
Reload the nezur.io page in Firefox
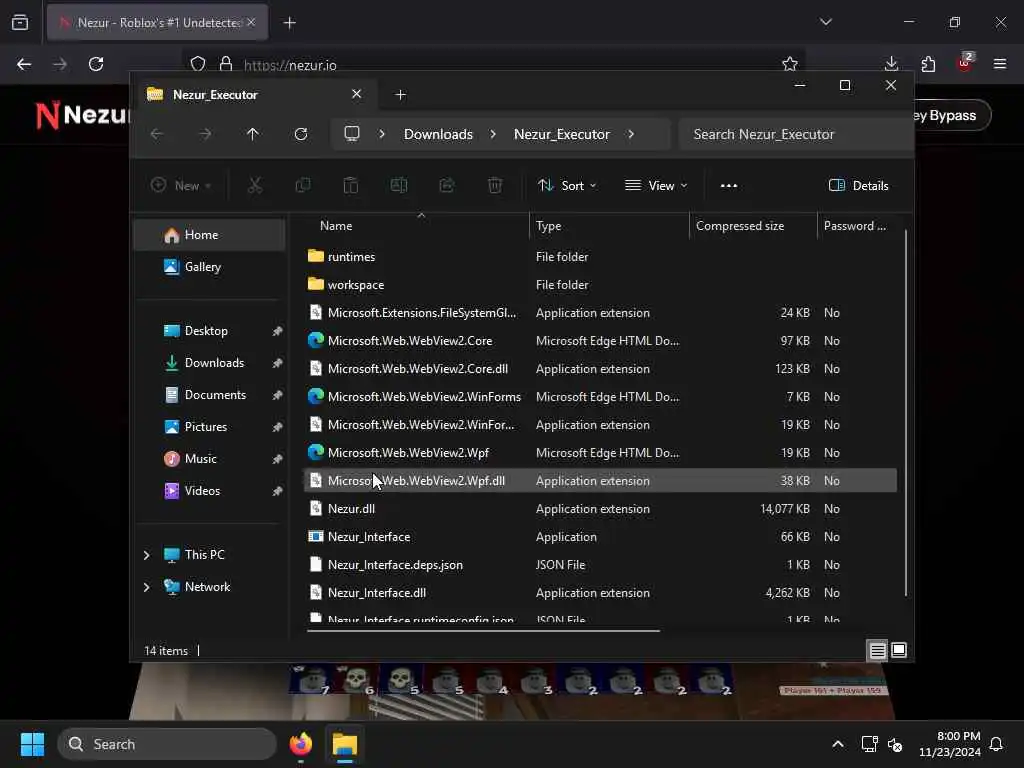(x=96, y=64)
